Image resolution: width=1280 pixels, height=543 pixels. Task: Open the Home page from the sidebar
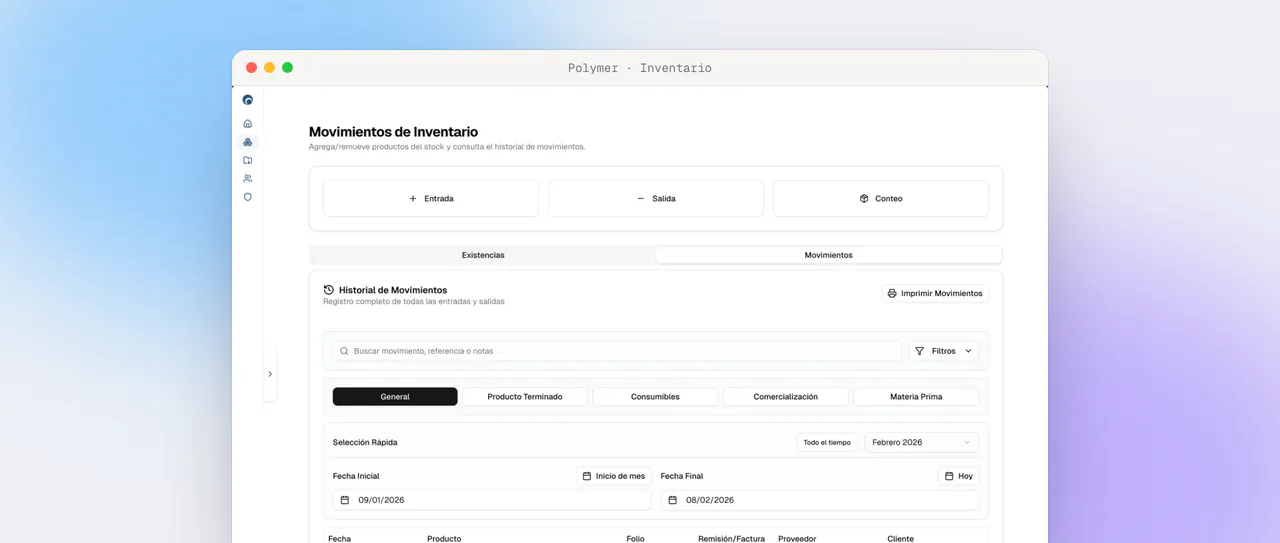coord(248,124)
